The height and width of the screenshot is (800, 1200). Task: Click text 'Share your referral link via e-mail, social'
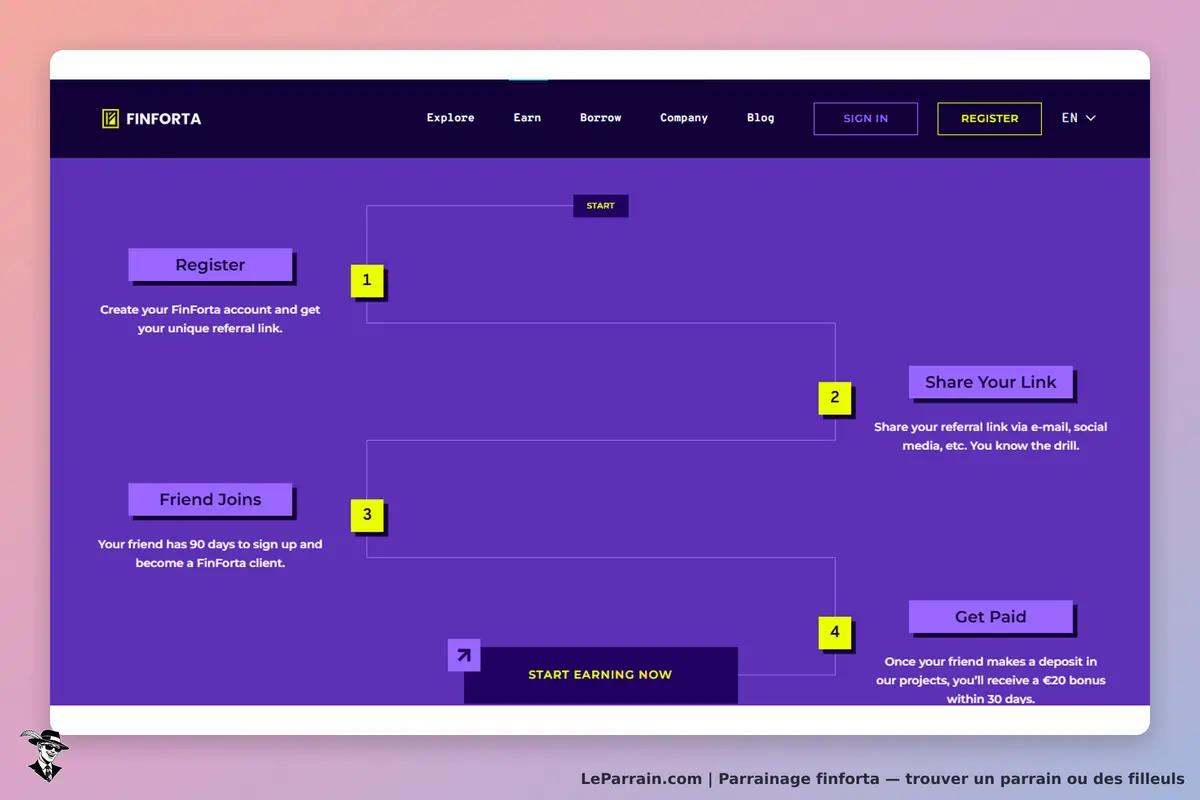[990, 427]
